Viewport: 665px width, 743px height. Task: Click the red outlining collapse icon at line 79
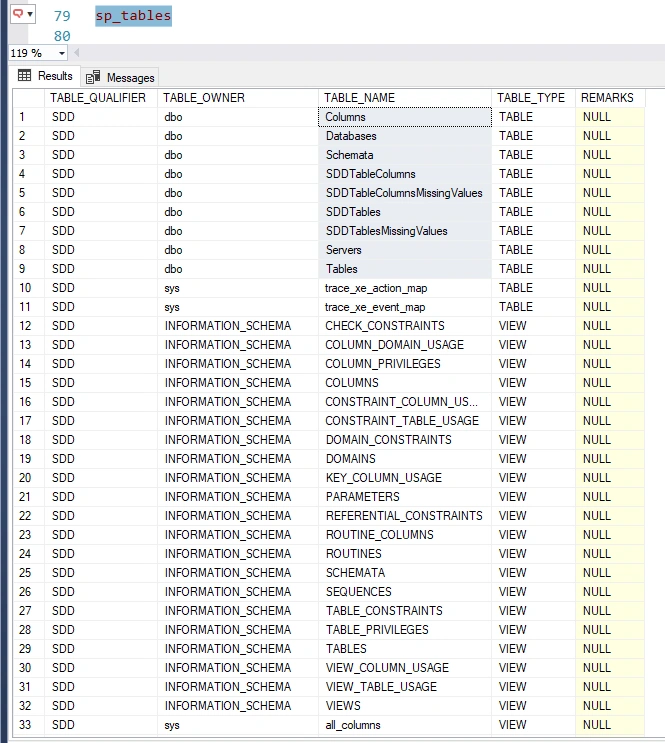pyautogui.click(x=18, y=13)
